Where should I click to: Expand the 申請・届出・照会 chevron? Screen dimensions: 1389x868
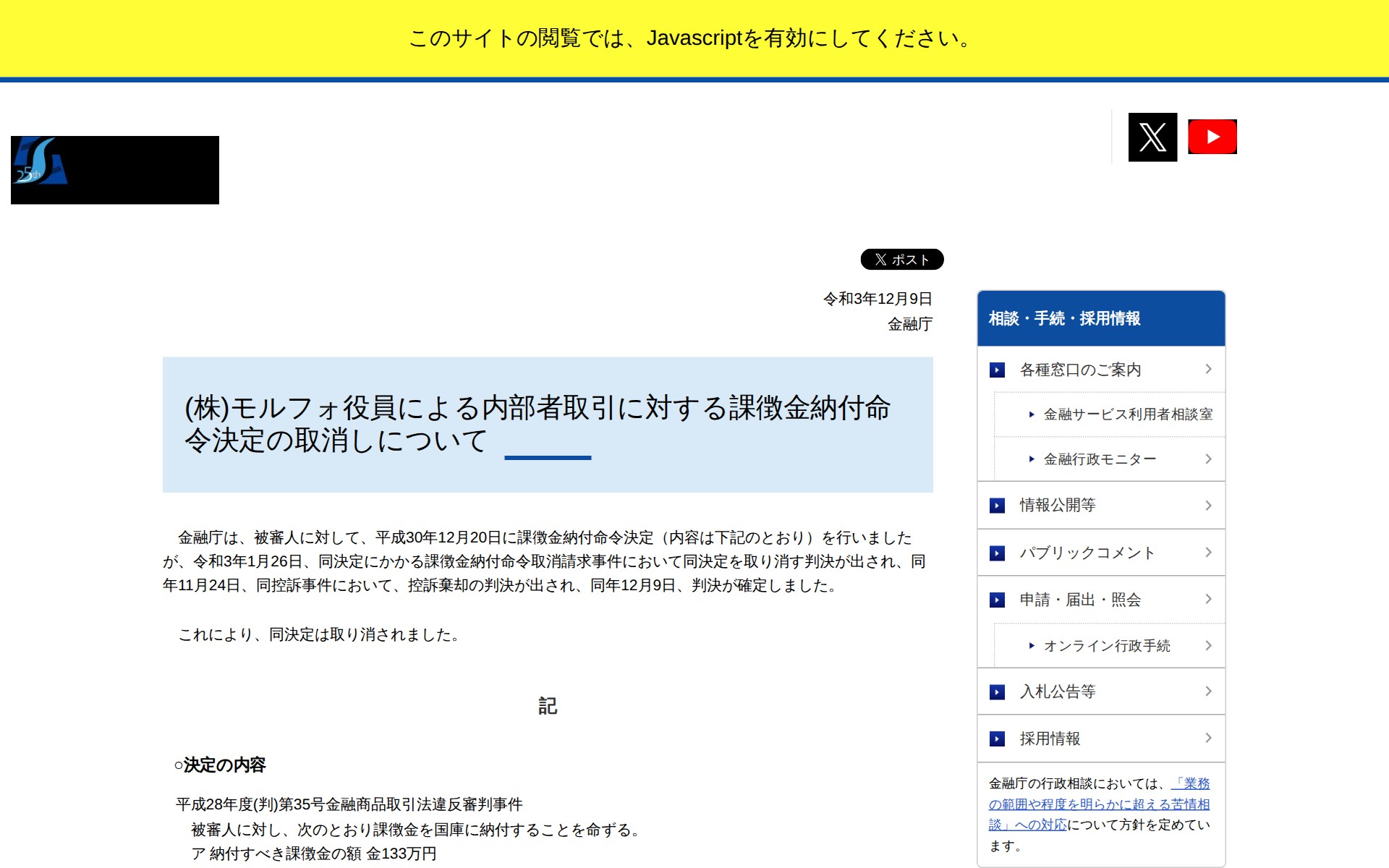coord(1208,599)
